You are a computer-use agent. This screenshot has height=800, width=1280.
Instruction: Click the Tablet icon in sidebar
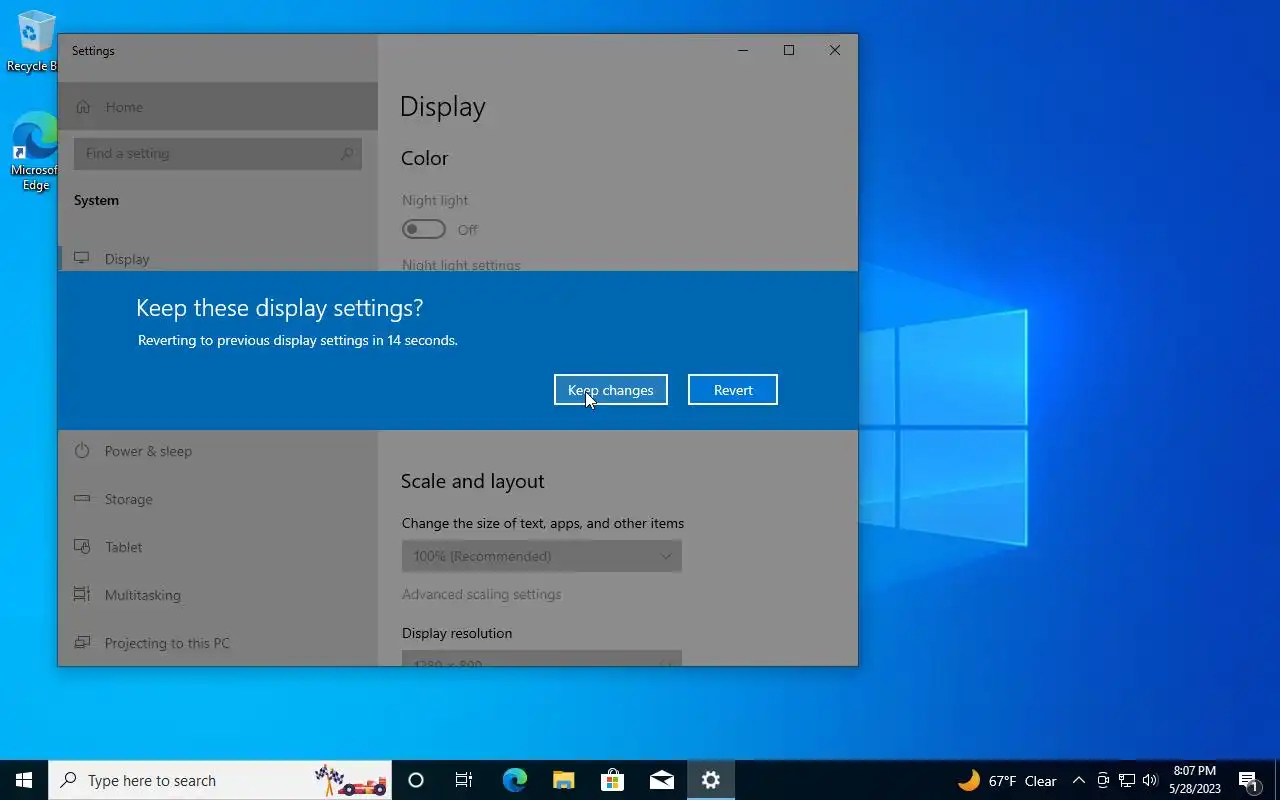tap(82, 547)
